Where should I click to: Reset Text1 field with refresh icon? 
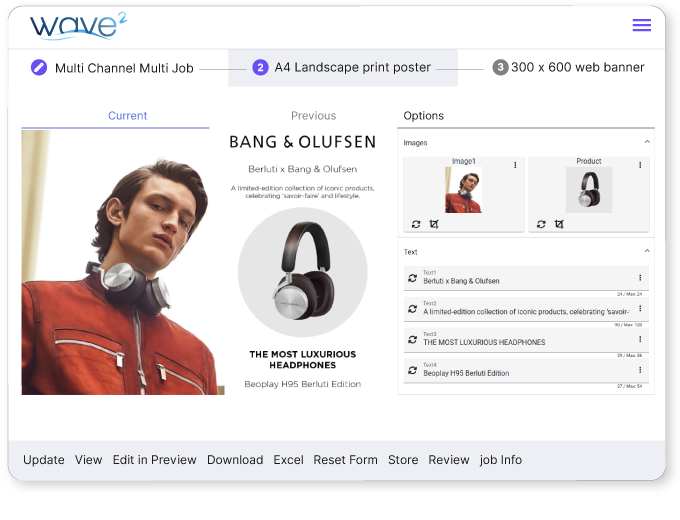pyautogui.click(x=412, y=278)
